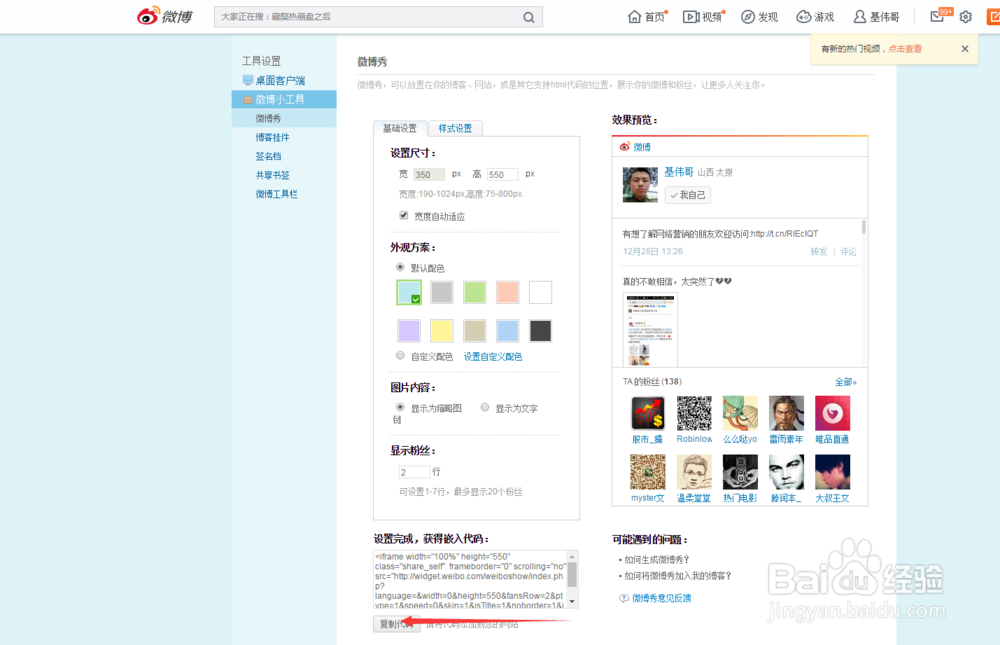Open 签名档 in the sidebar
1000x645 pixels.
coord(268,156)
